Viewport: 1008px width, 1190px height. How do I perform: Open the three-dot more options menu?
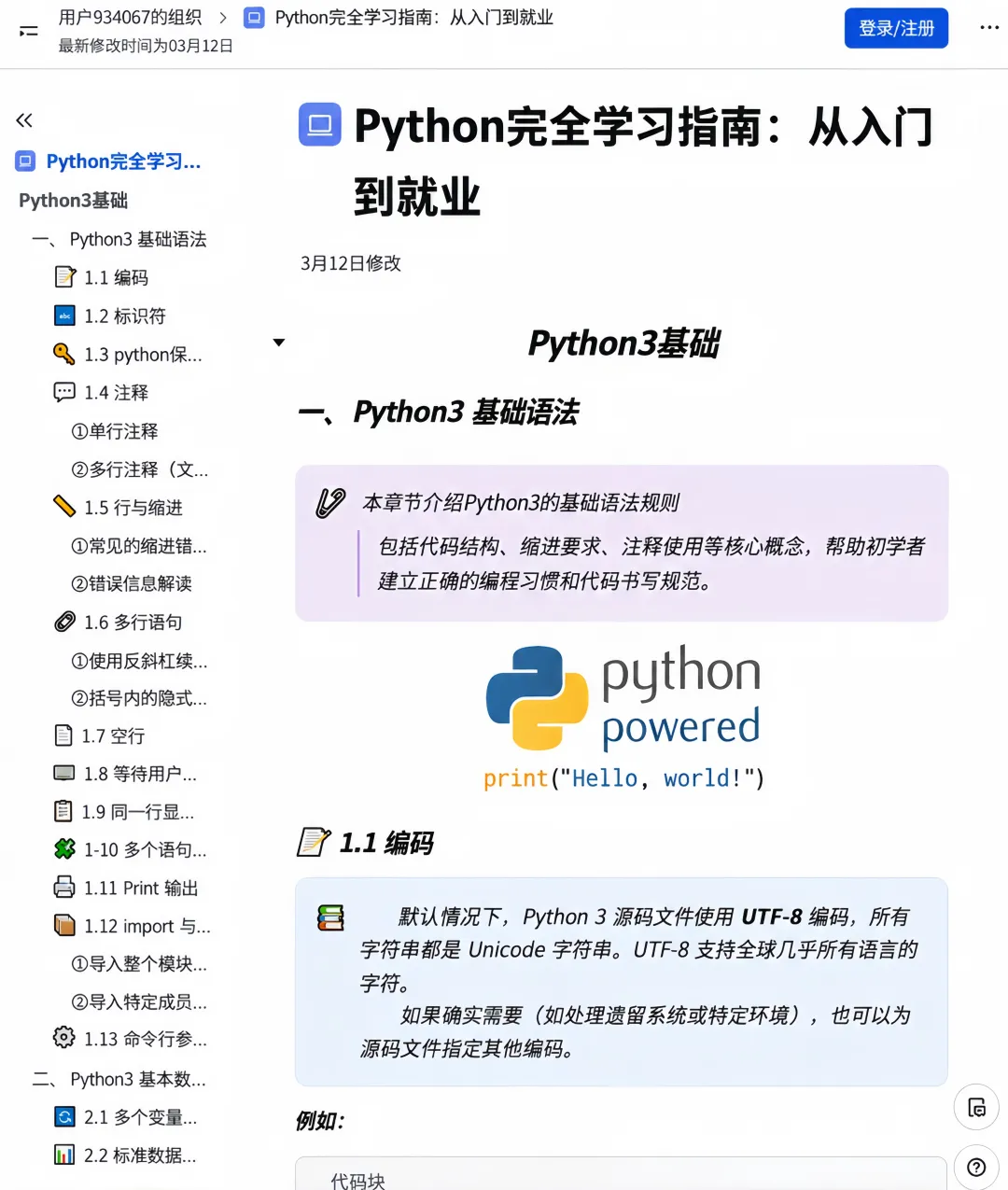pos(989,28)
